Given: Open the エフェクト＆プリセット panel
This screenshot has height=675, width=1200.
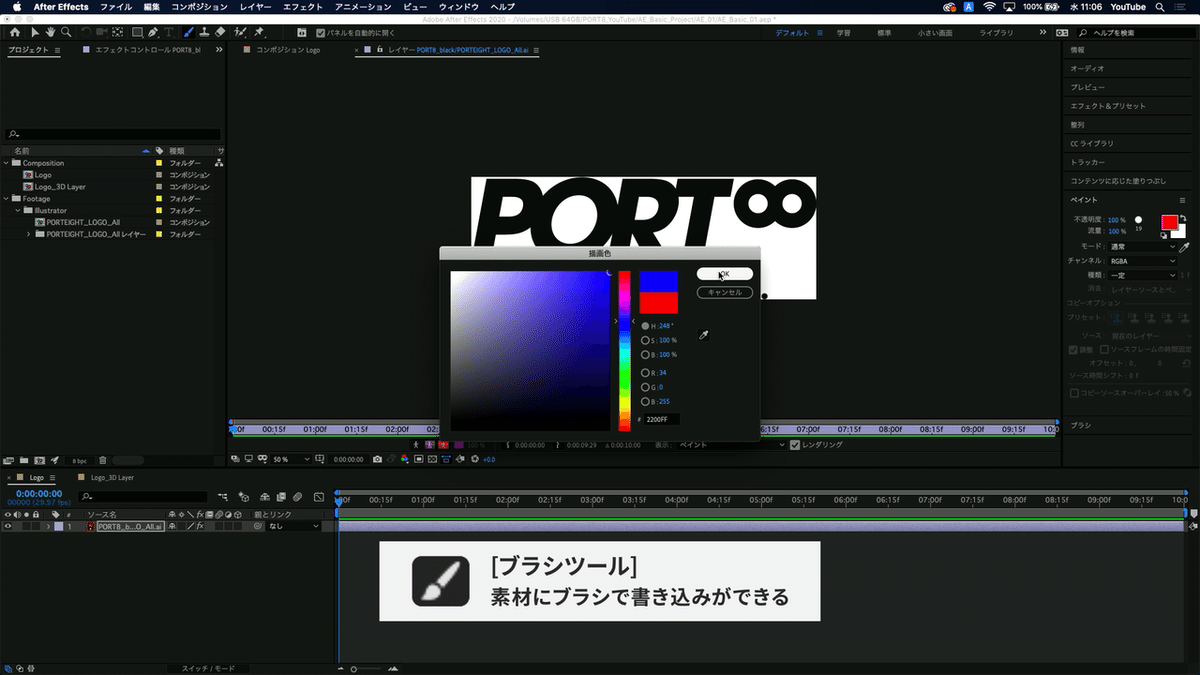Looking at the screenshot, I should coord(1108,106).
